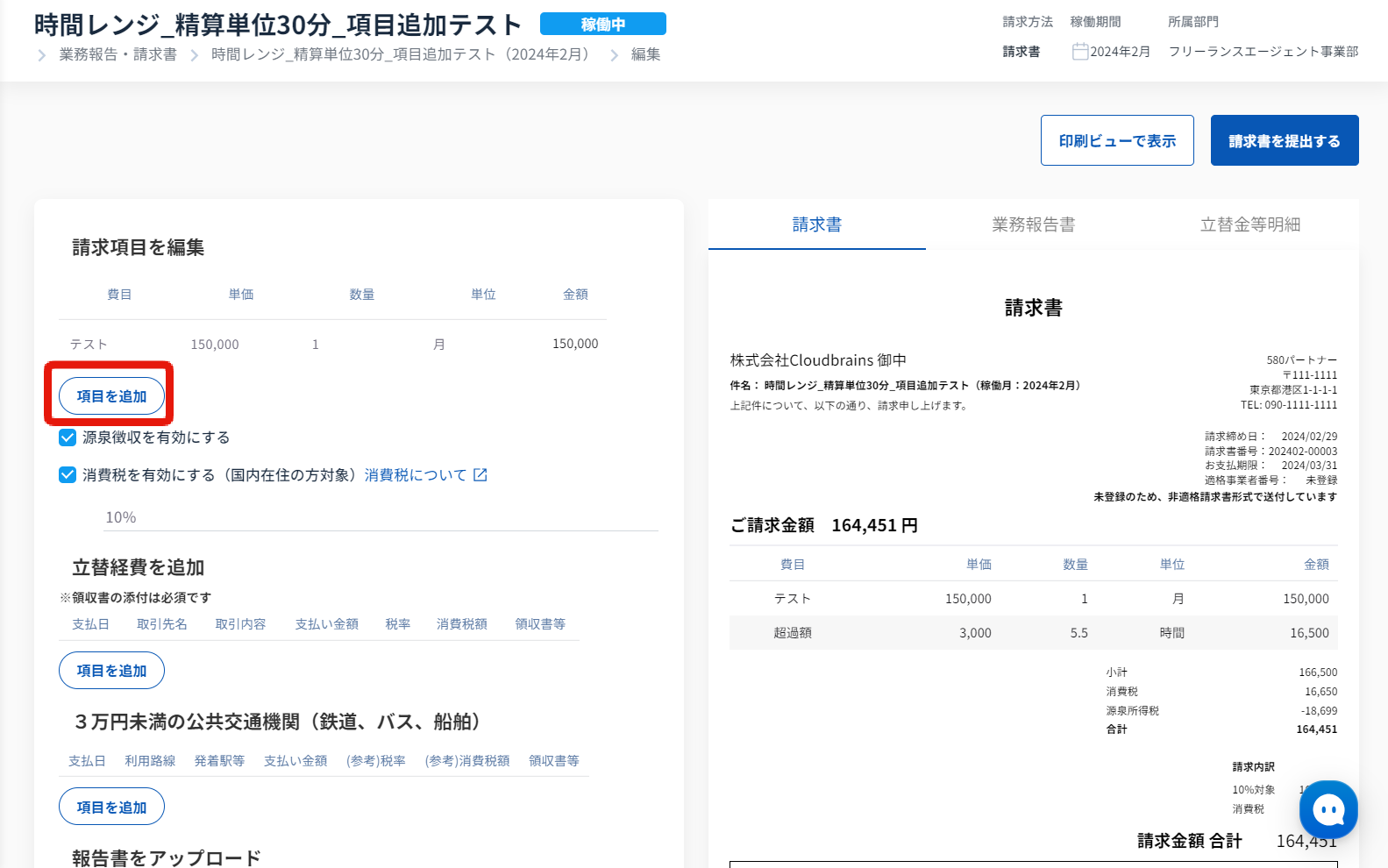Click the calendar icon beside 2024年2月
The image size is (1388, 868).
[1079, 52]
